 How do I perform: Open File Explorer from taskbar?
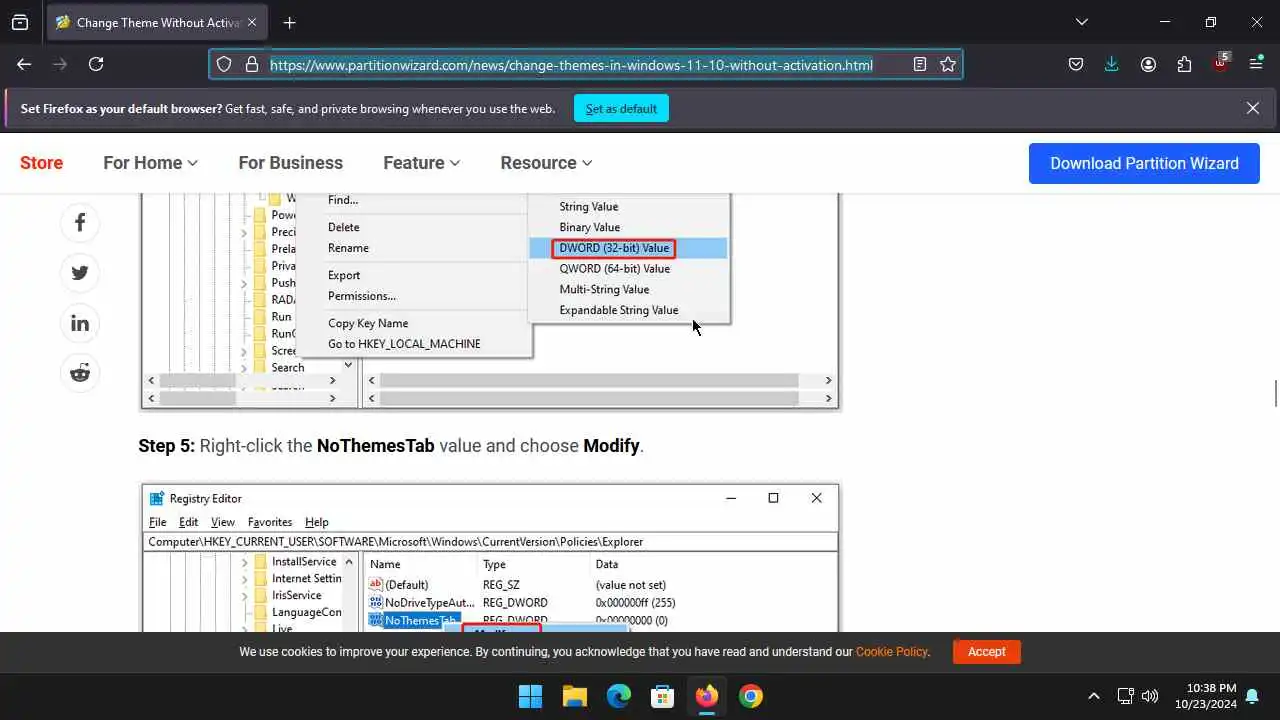tap(574, 696)
